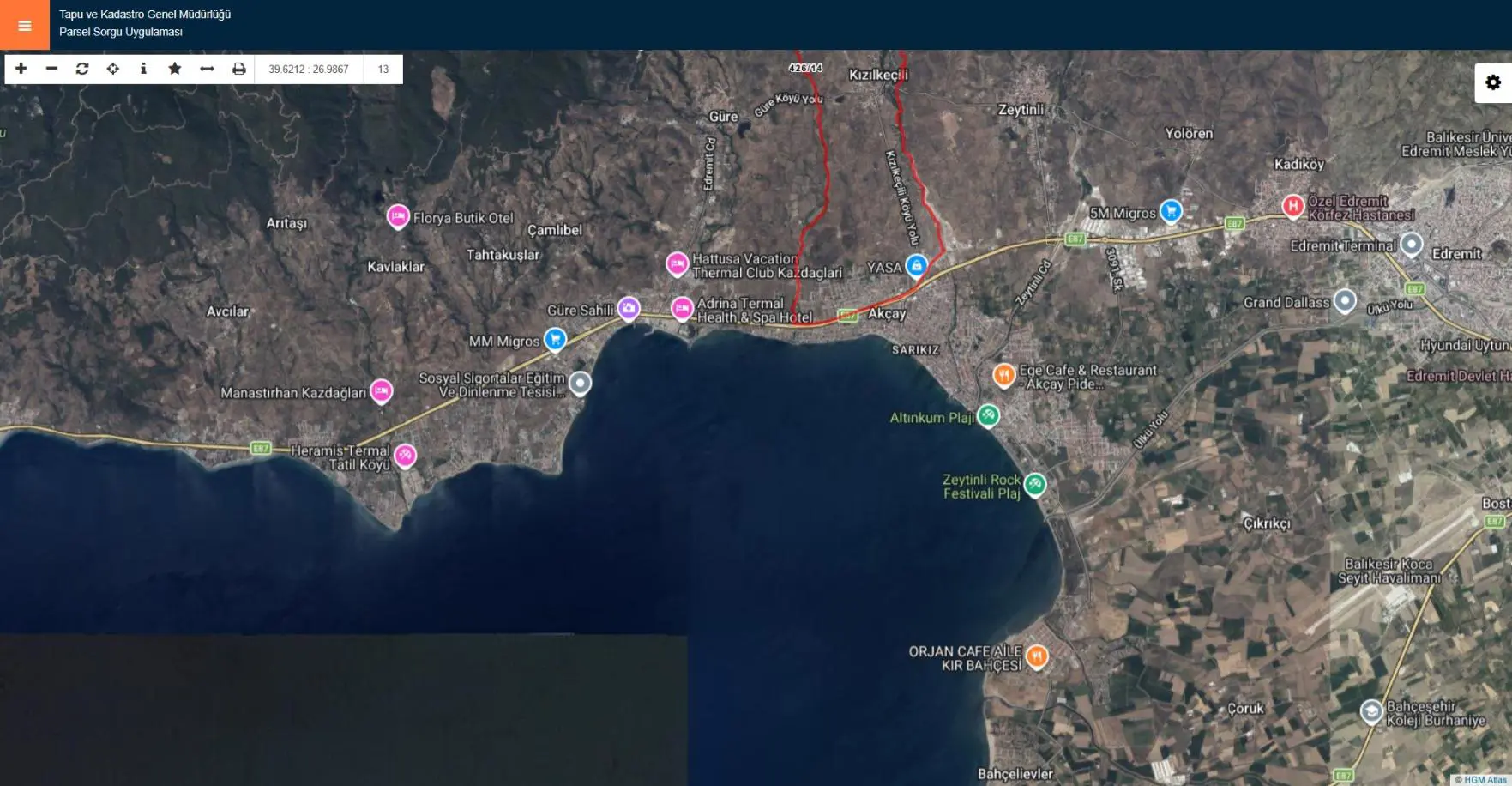Click the Grand Dallass location marker
This screenshot has height=786, width=1512.
[x=1345, y=301]
